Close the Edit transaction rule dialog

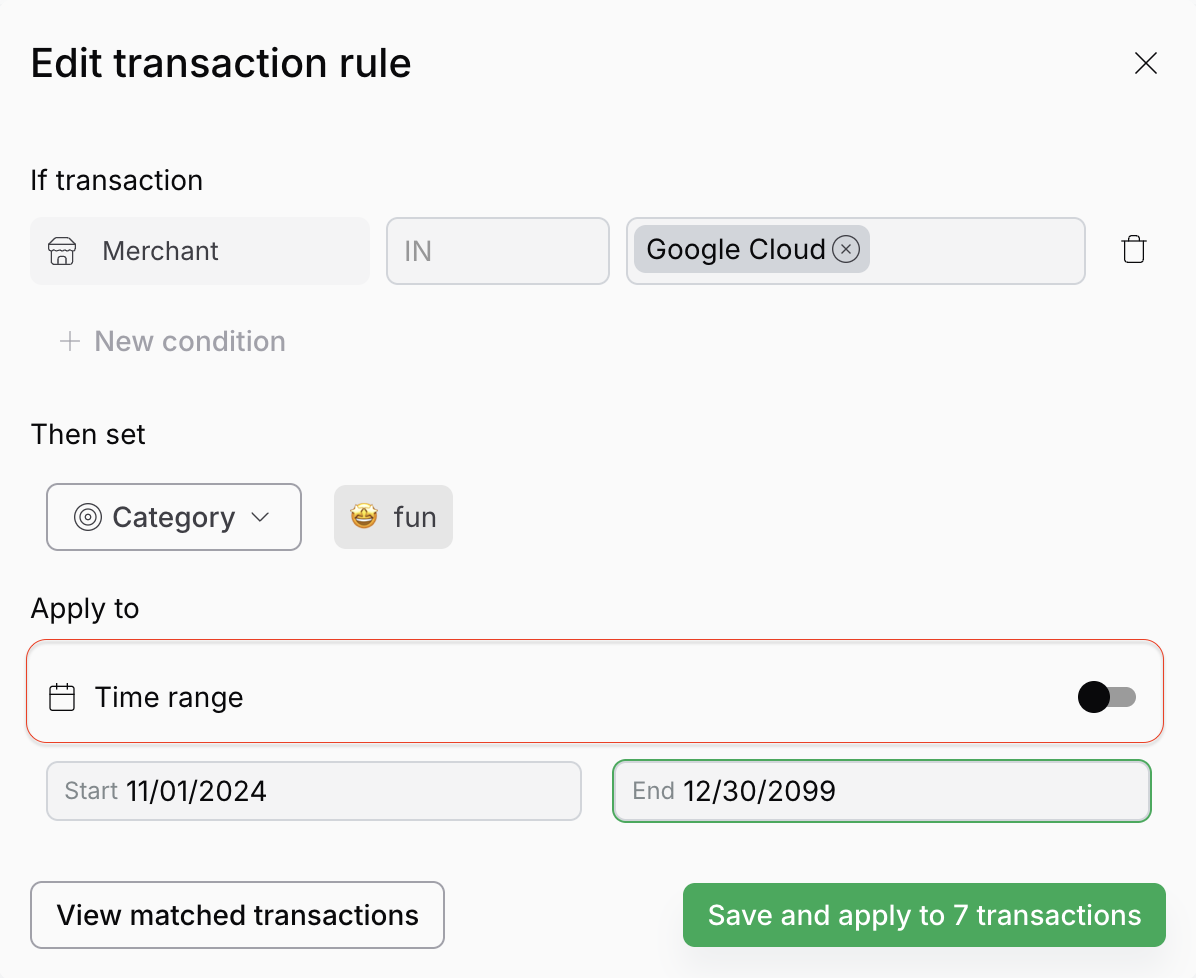[1146, 63]
